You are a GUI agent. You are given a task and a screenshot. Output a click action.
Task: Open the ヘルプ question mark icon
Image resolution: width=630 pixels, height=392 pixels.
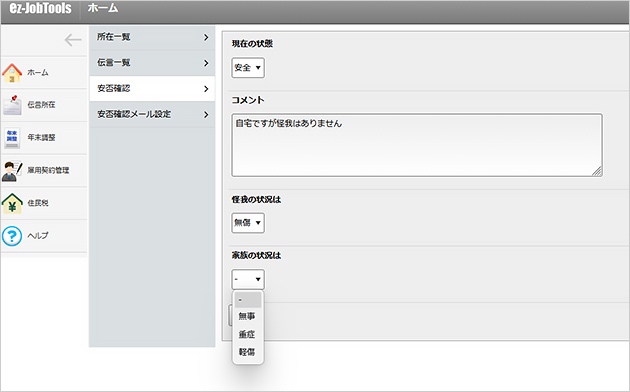(12, 236)
